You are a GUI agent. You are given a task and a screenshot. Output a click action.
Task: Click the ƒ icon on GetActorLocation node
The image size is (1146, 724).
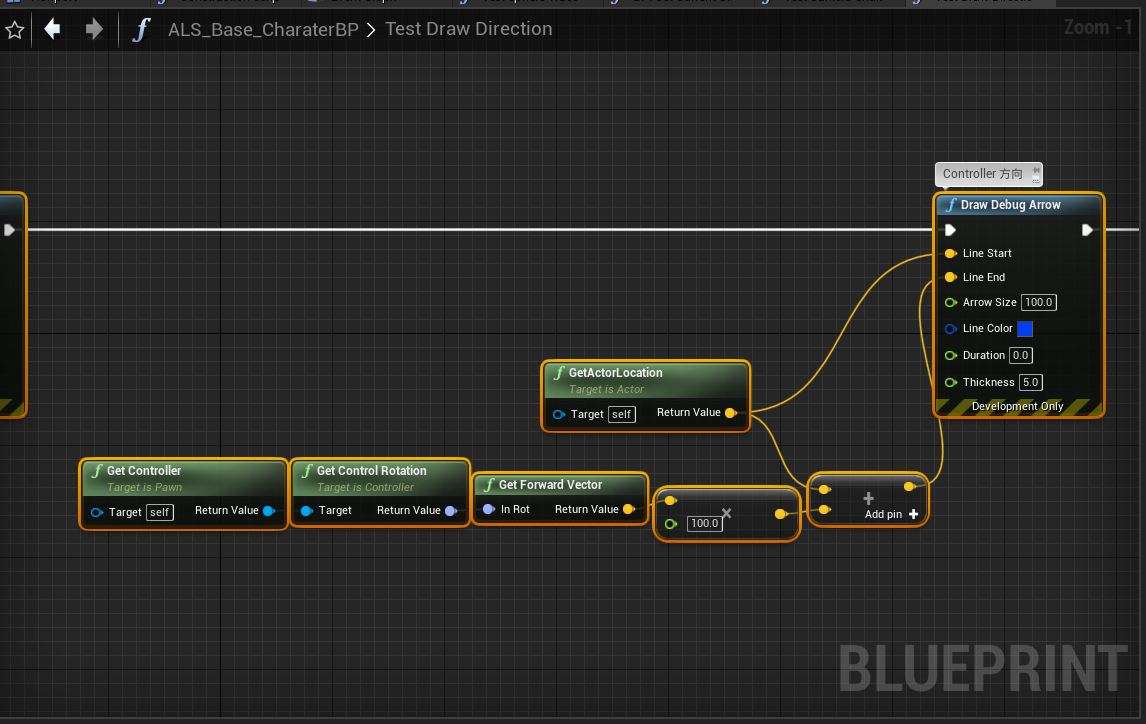click(558, 372)
